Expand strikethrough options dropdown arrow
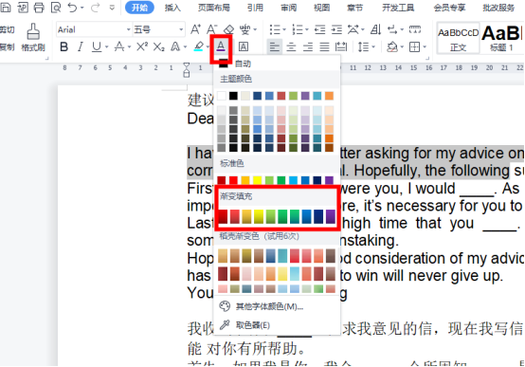Image resolution: width=525 pixels, height=367 pixels. point(129,47)
